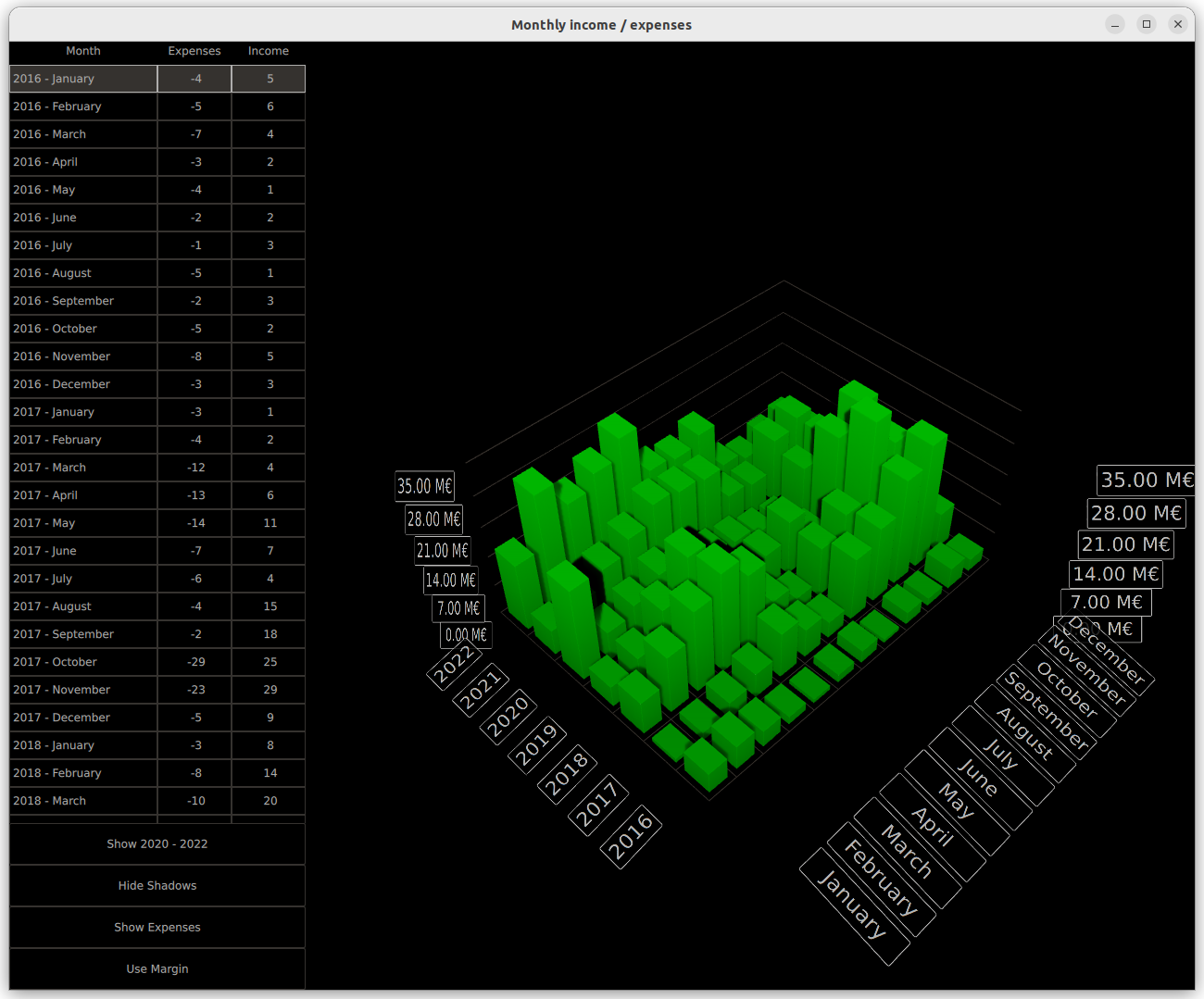
Task: Click the February month axis label
Action: 881,878
